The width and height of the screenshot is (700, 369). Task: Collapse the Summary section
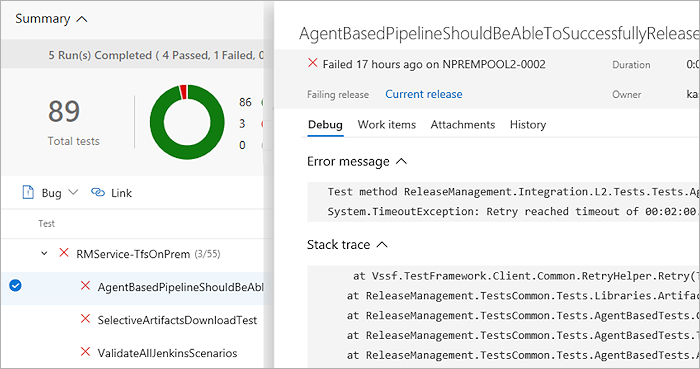click(82, 19)
